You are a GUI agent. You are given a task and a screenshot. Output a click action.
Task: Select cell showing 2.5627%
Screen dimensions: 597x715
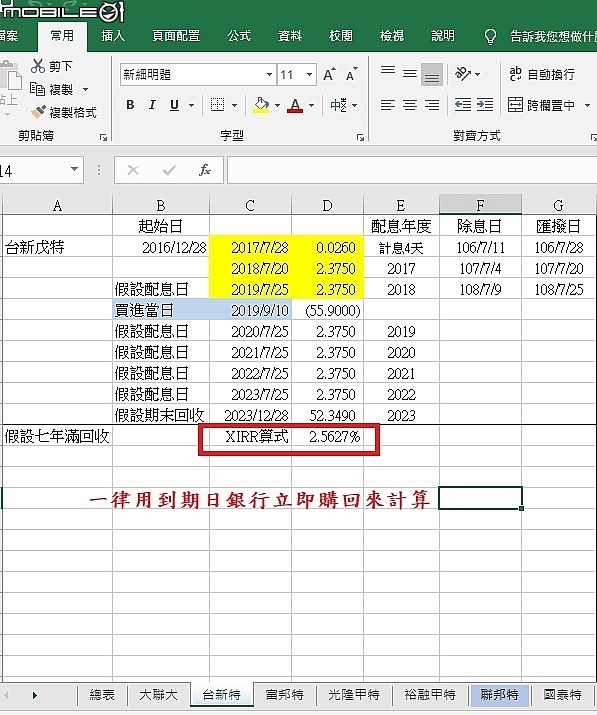pyautogui.click(x=327, y=437)
